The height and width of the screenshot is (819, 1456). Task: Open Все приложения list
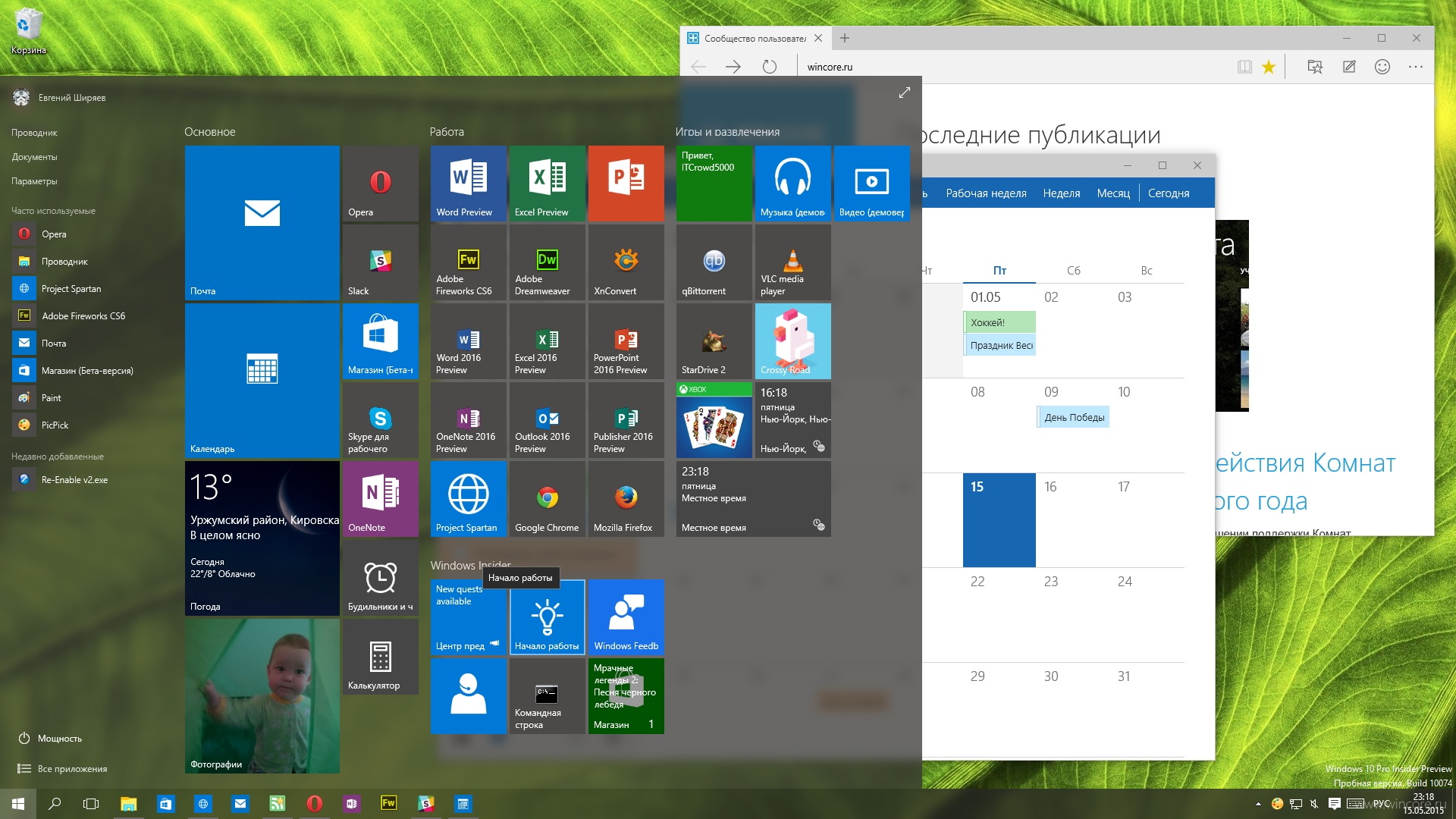point(62,768)
